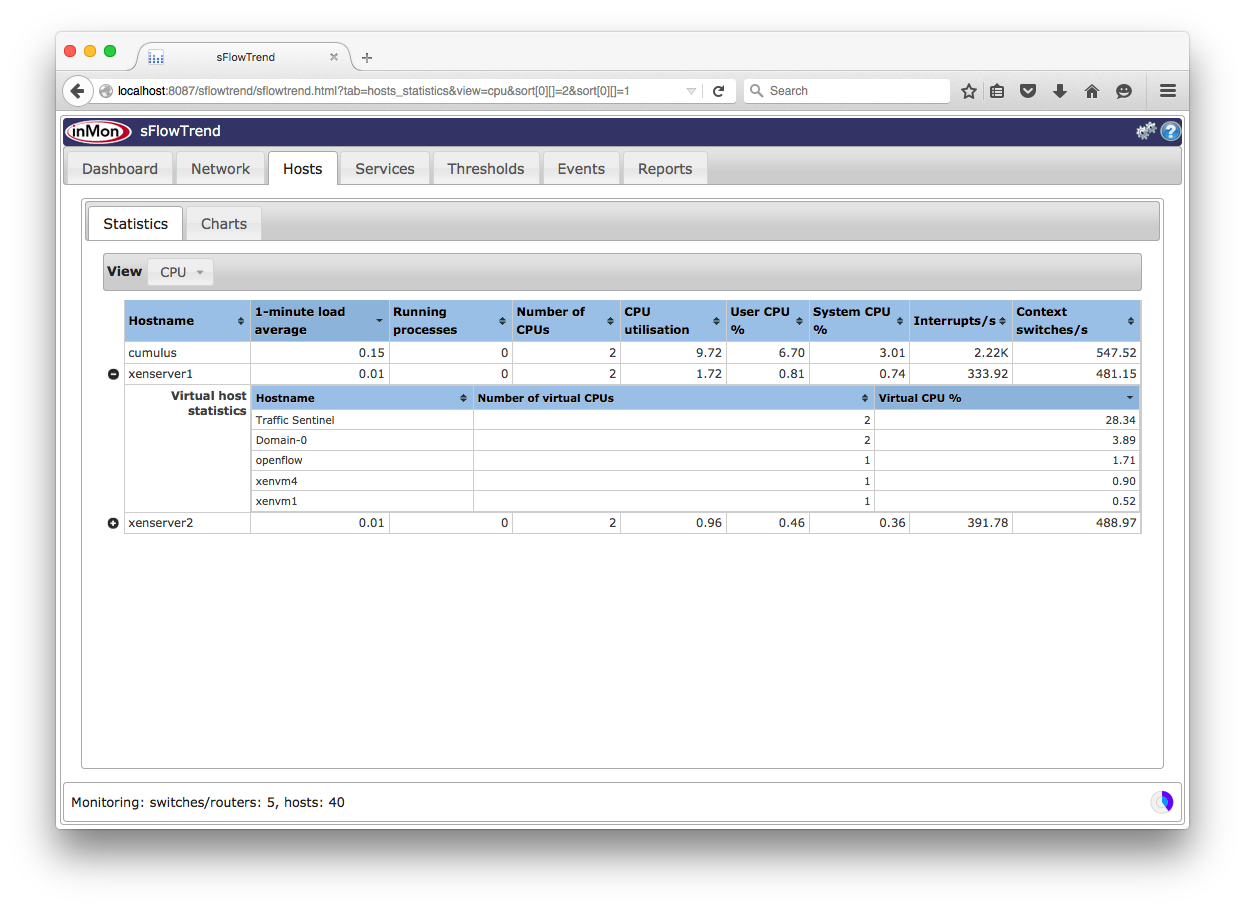
Task: Open the CPU view dropdown
Action: click(180, 272)
